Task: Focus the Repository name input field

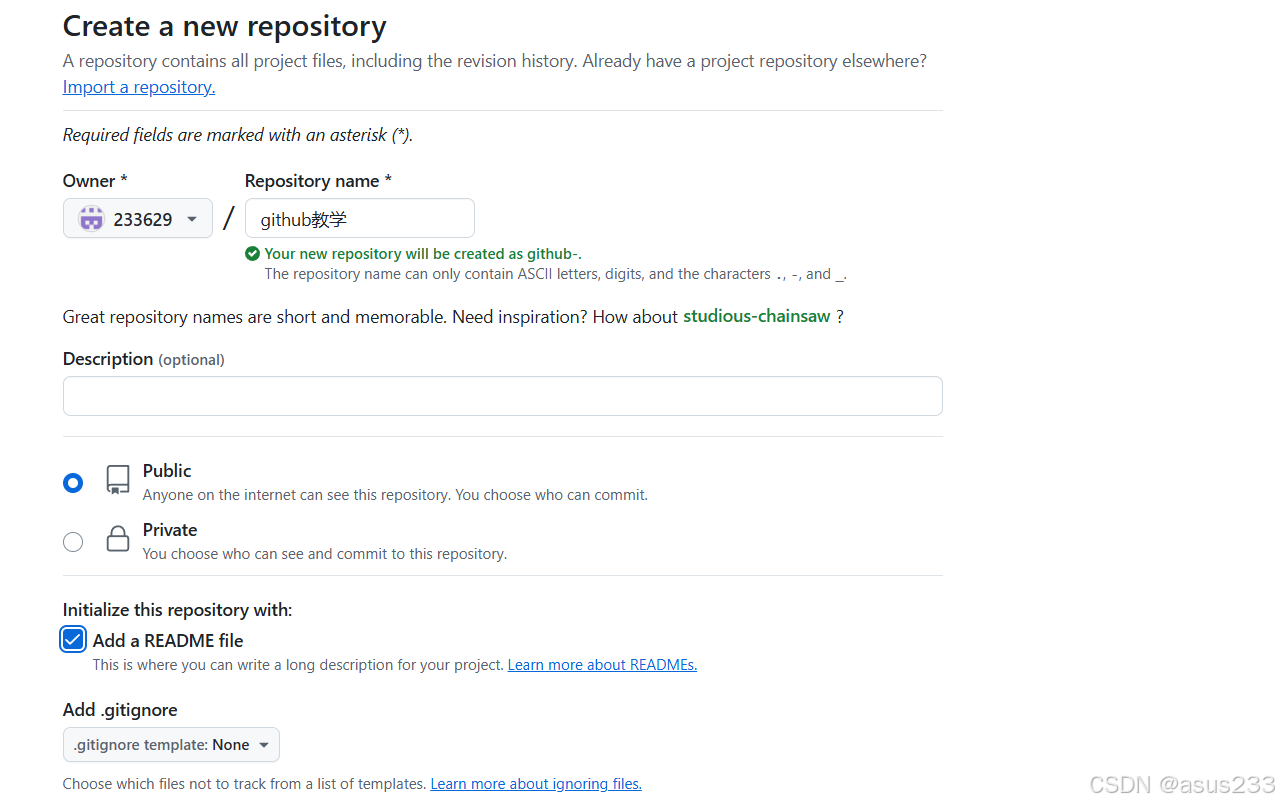Action: coord(360,218)
